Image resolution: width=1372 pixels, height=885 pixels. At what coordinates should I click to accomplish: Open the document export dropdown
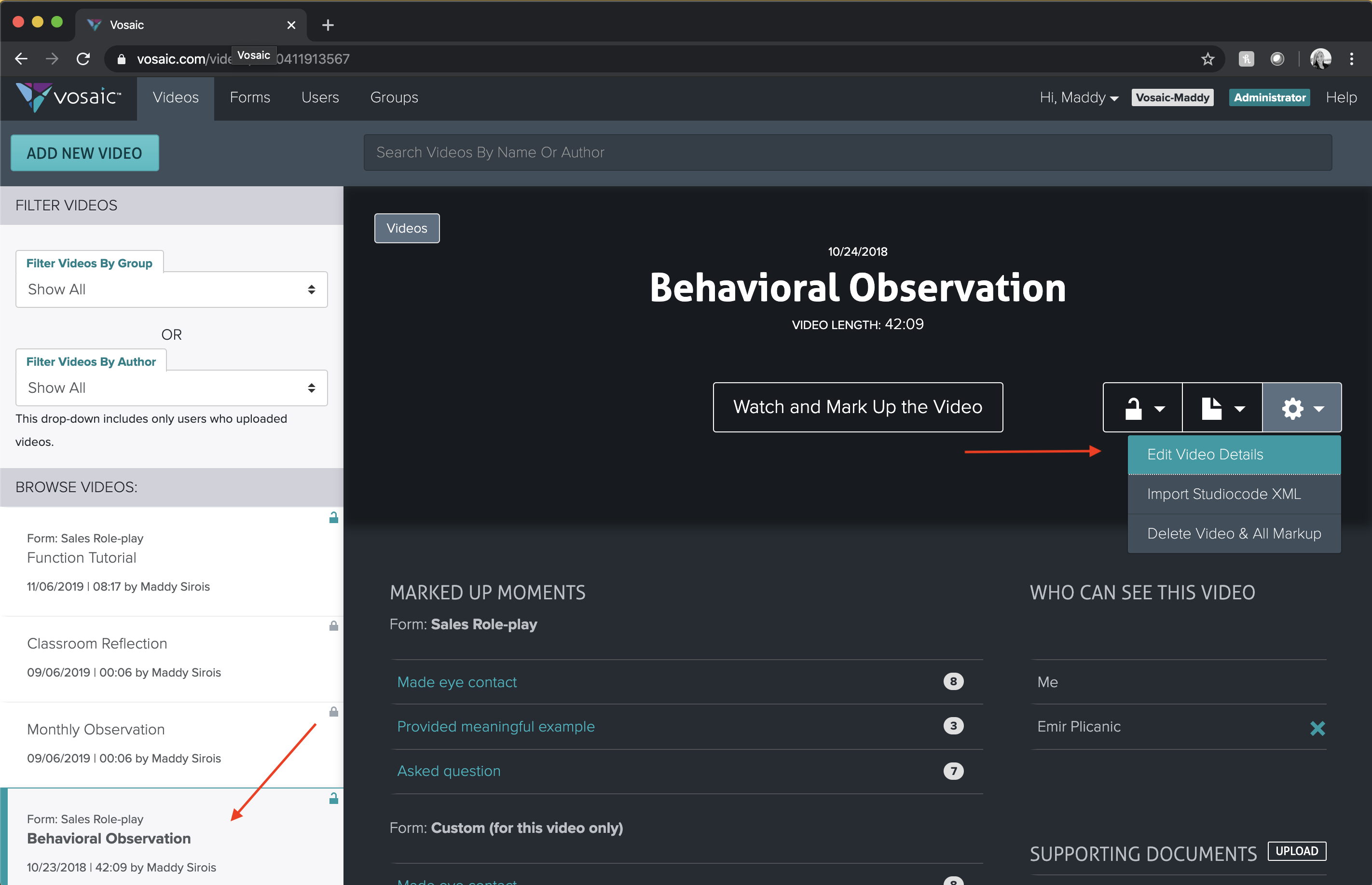click(x=1222, y=408)
